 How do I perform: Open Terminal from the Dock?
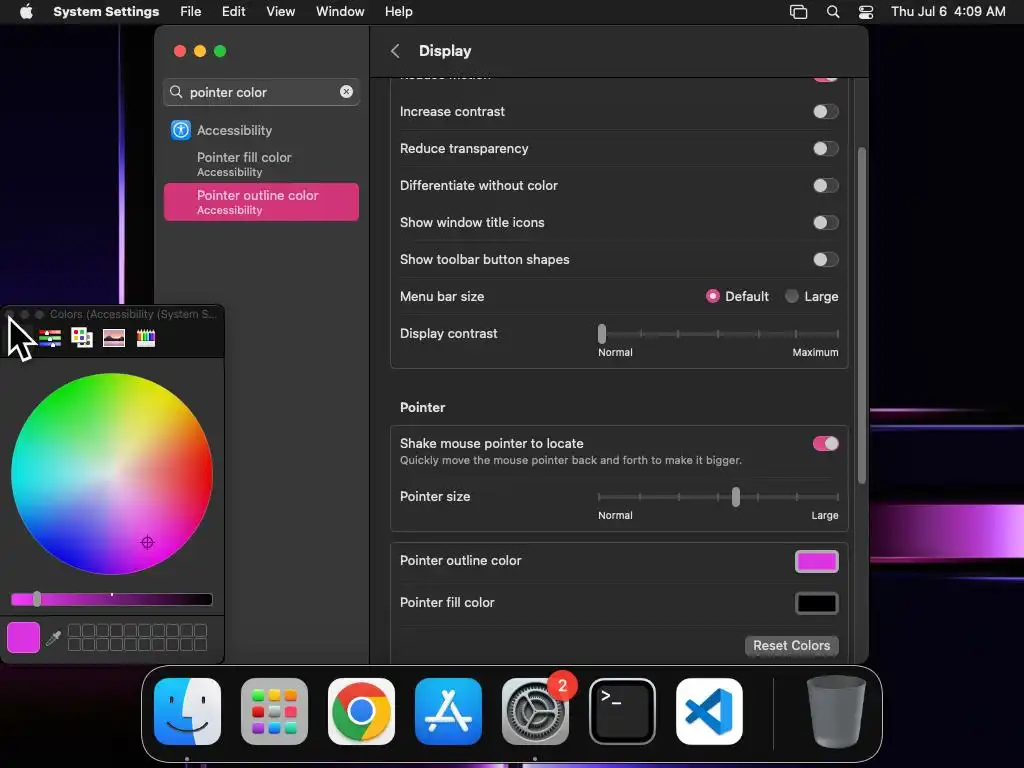[622, 711]
